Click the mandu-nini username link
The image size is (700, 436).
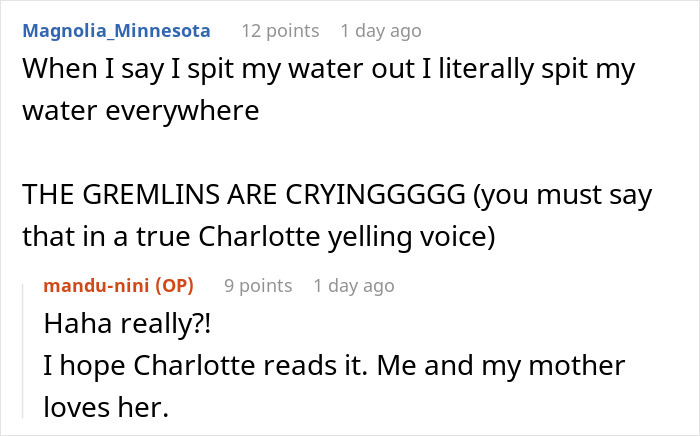pos(97,286)
